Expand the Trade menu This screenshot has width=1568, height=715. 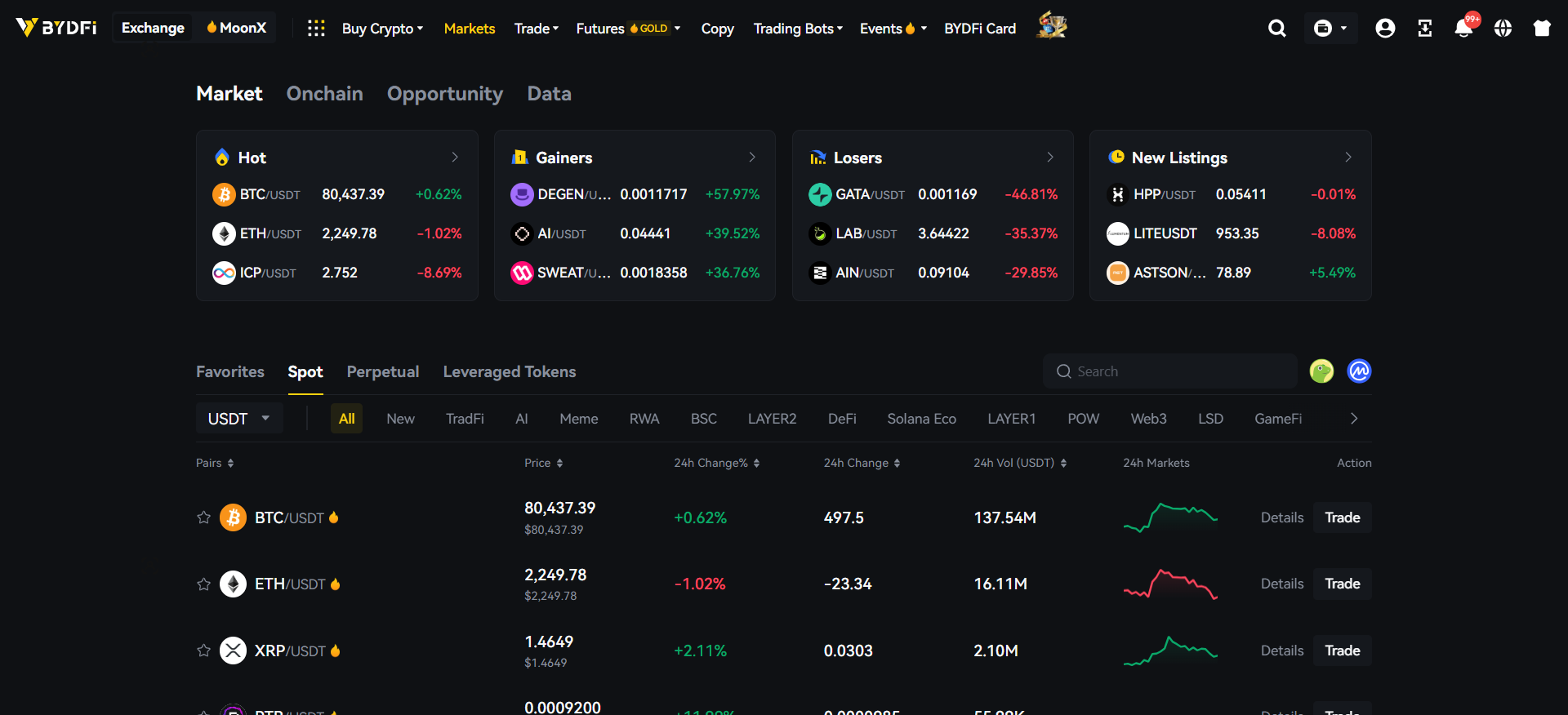pyautogui.click(x=537, y=29)
